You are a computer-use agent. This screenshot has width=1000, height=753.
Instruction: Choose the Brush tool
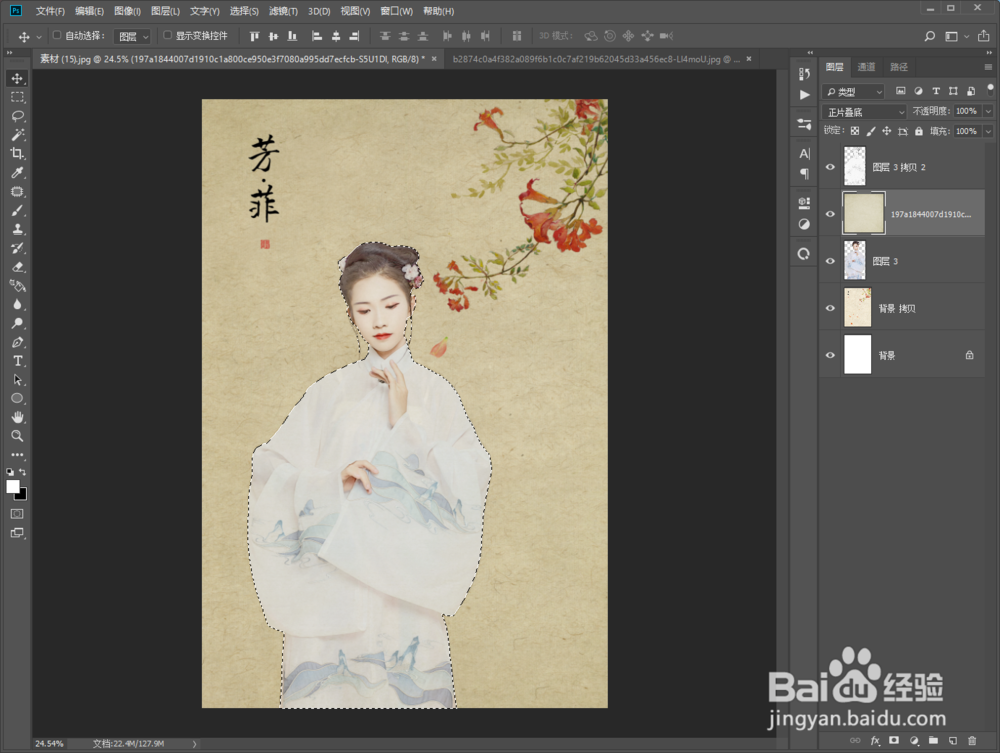pos(17,210)
